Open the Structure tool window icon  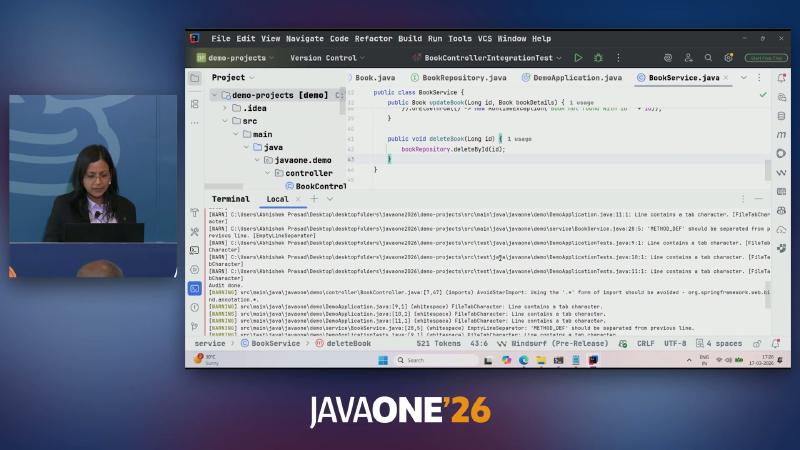tap(195, 104)
